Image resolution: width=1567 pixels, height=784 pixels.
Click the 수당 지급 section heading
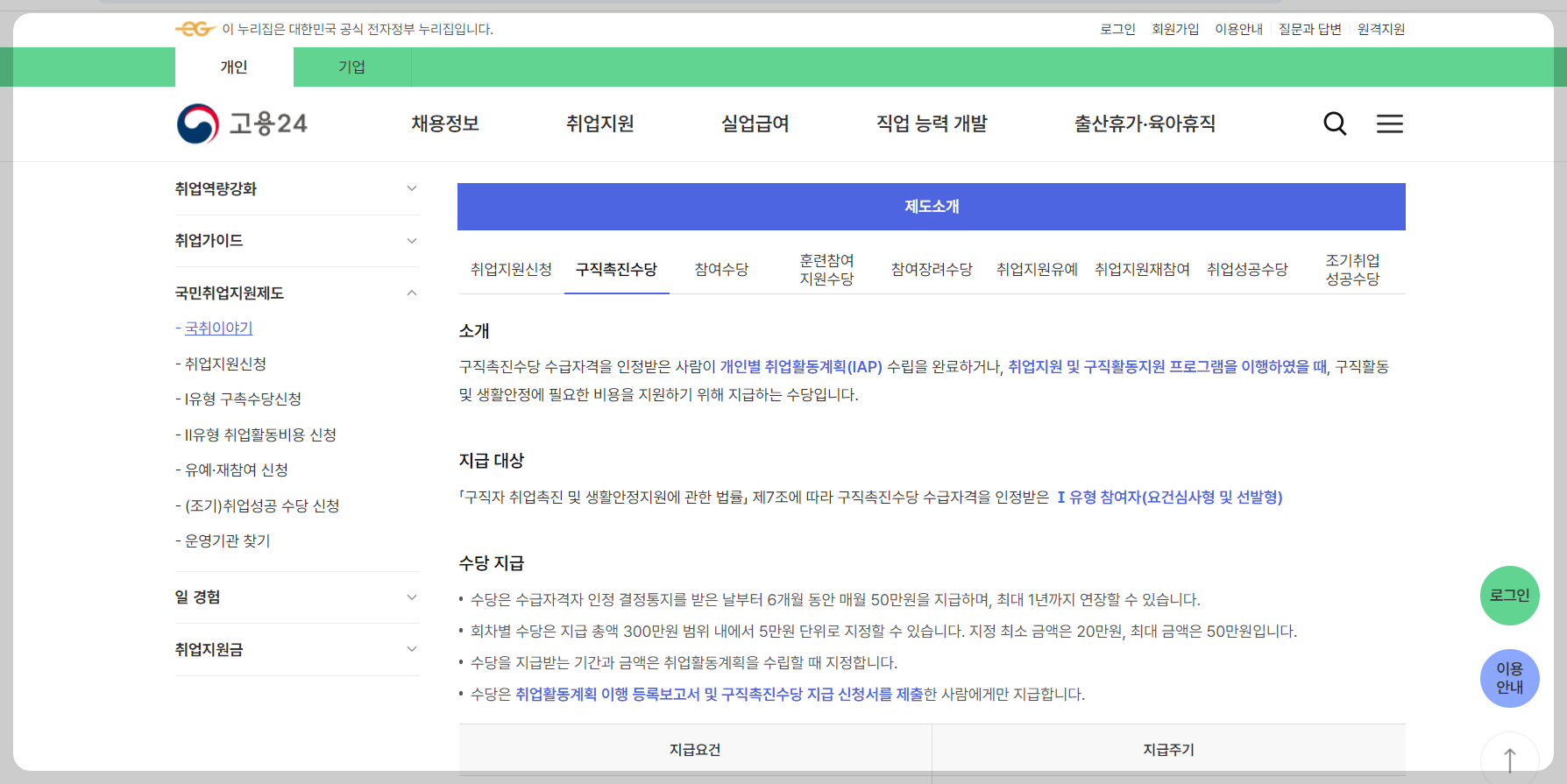pyautogui.click(x=492, y=563)
